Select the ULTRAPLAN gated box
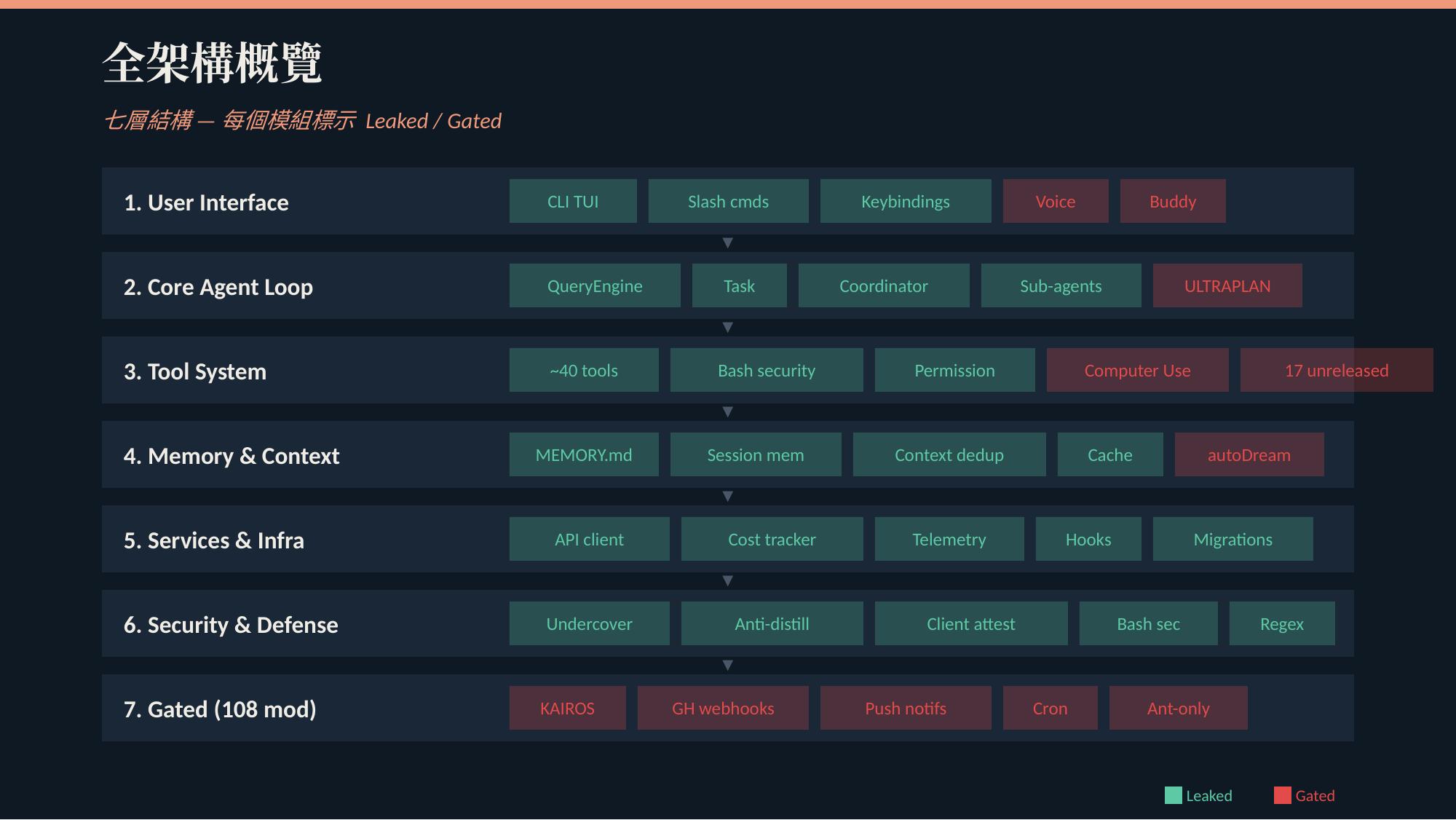 pyautogui.click(x=1227, y=285)
